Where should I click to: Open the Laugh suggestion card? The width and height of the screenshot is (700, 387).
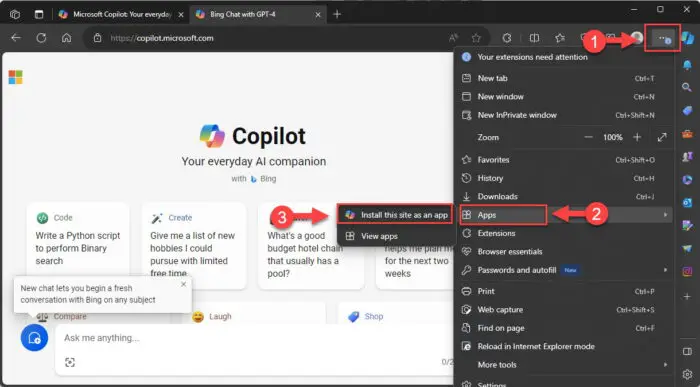pos(254,313)
